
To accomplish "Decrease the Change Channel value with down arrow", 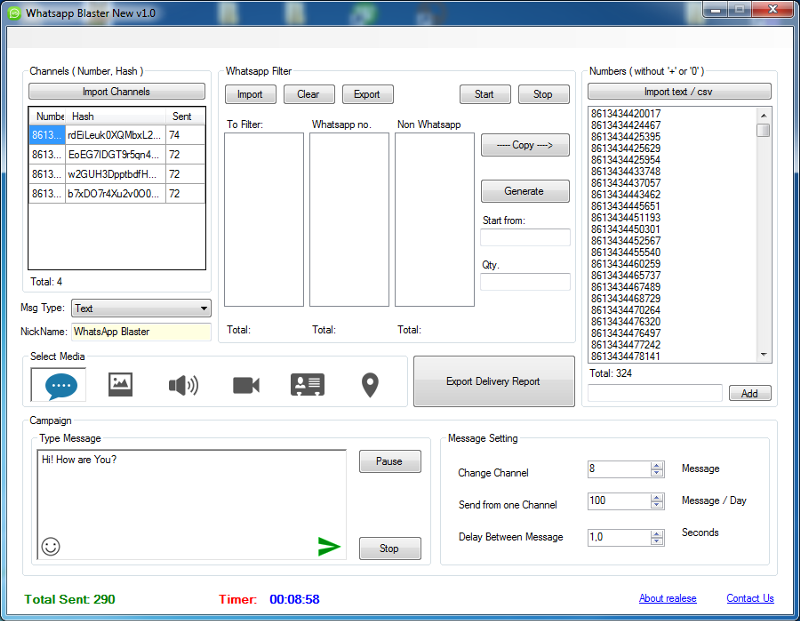I will [657, 473].
